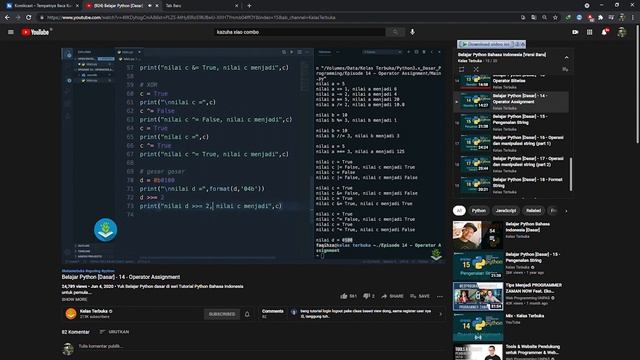Click the SUBSCRIBED button

[222, 314]
